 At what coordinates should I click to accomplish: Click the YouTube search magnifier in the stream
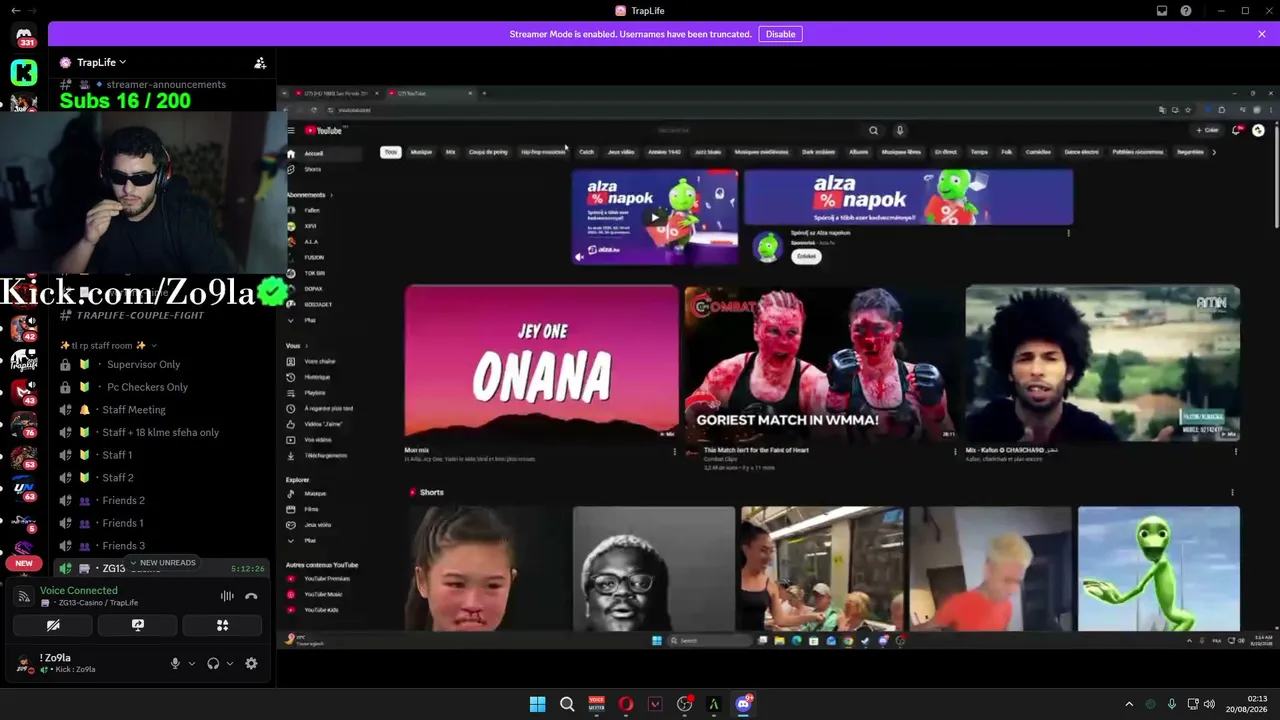point(873,130)
